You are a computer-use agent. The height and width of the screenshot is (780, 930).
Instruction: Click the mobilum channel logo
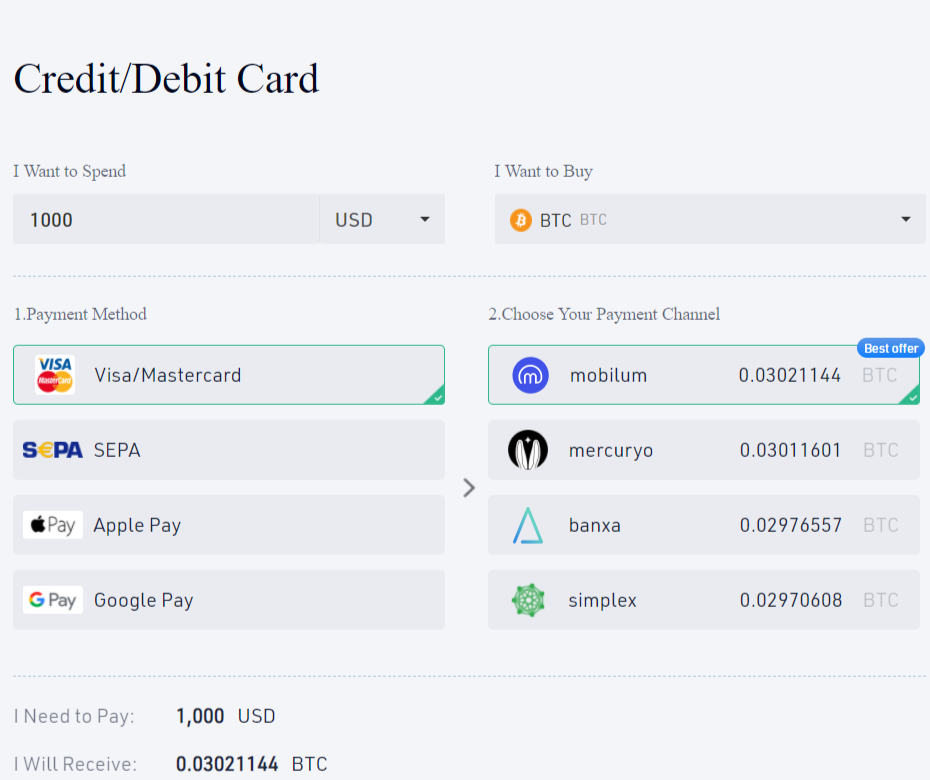[x=529, y=375]
